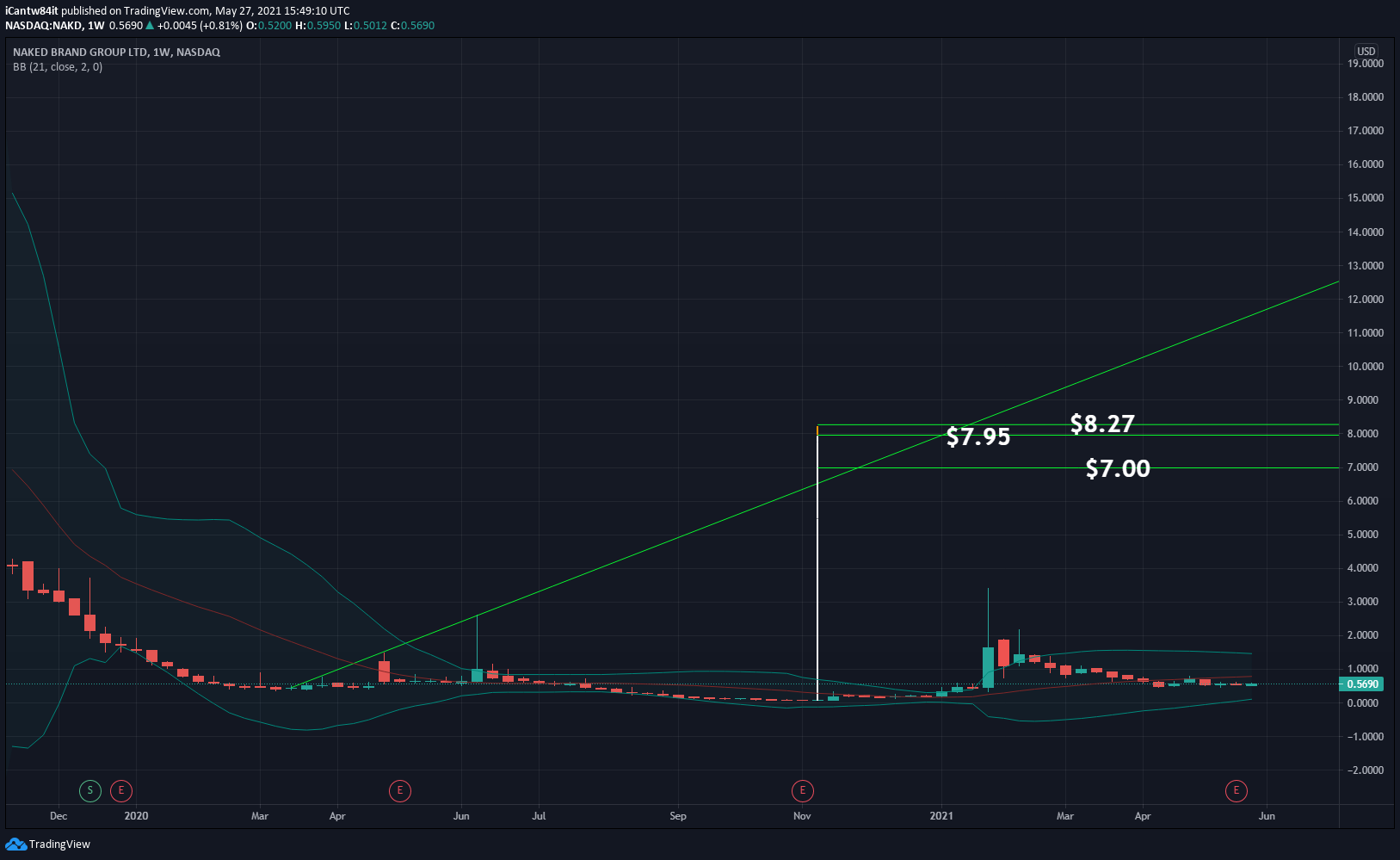Click the Dec label on time axis
The width and height of the screenshot is (1400, 860).
pos(59,816)
